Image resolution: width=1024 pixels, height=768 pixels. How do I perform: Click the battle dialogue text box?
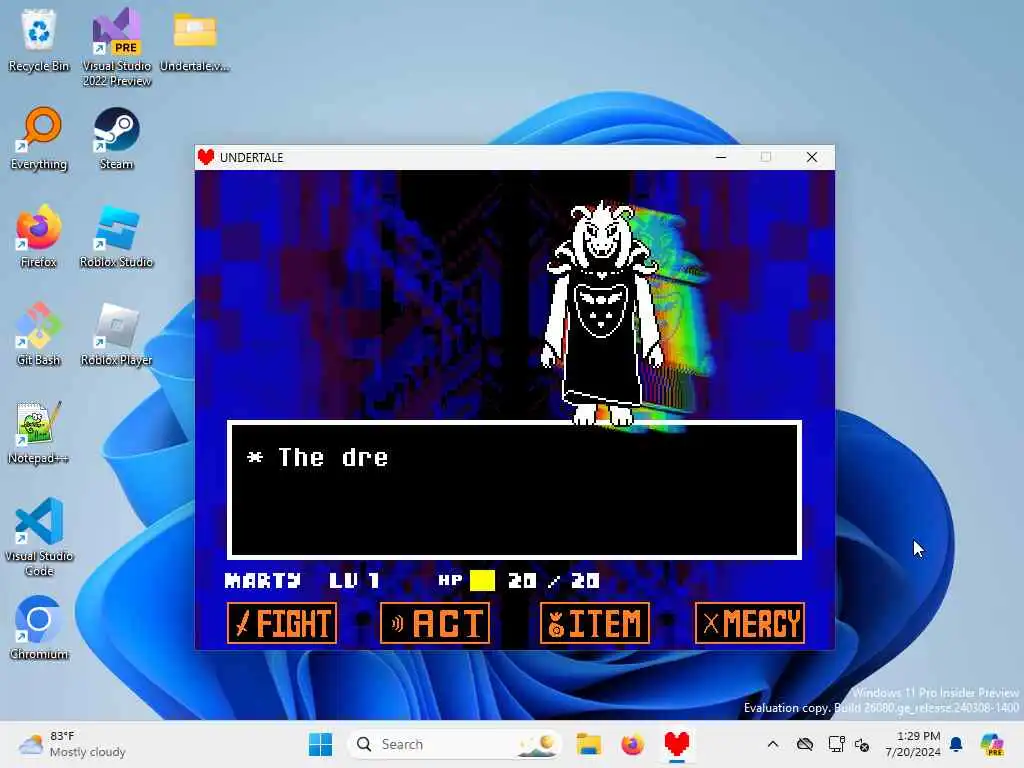(514, 490)
